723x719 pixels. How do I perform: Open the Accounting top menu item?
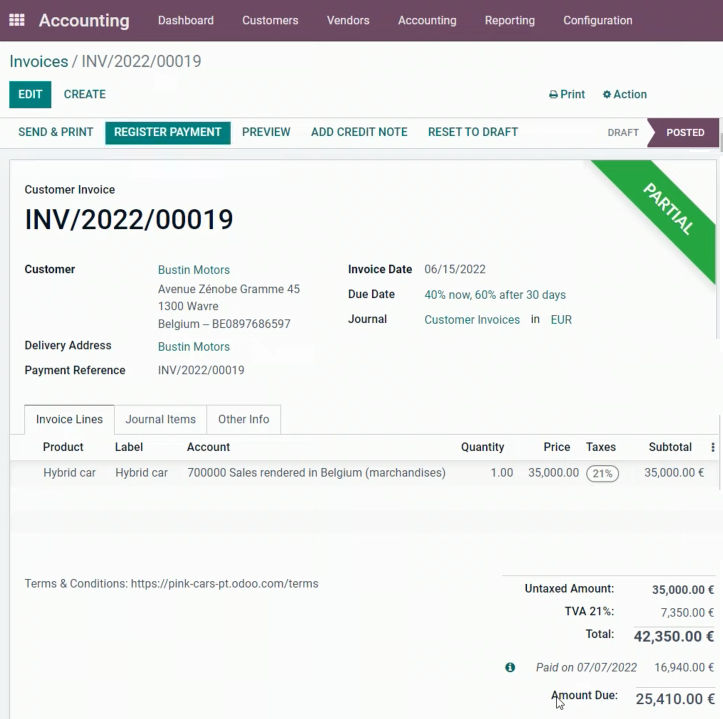427,20
